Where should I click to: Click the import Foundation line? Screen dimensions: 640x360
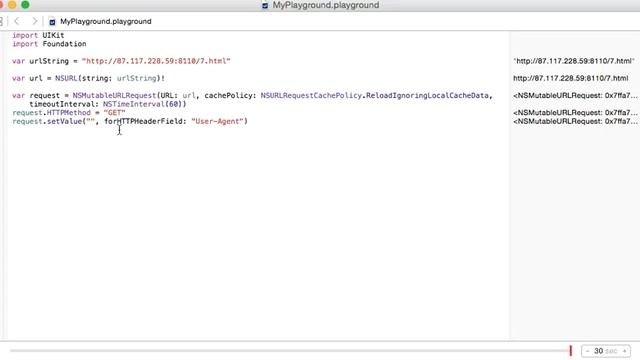pyautogui.click(x=49, y=44)
